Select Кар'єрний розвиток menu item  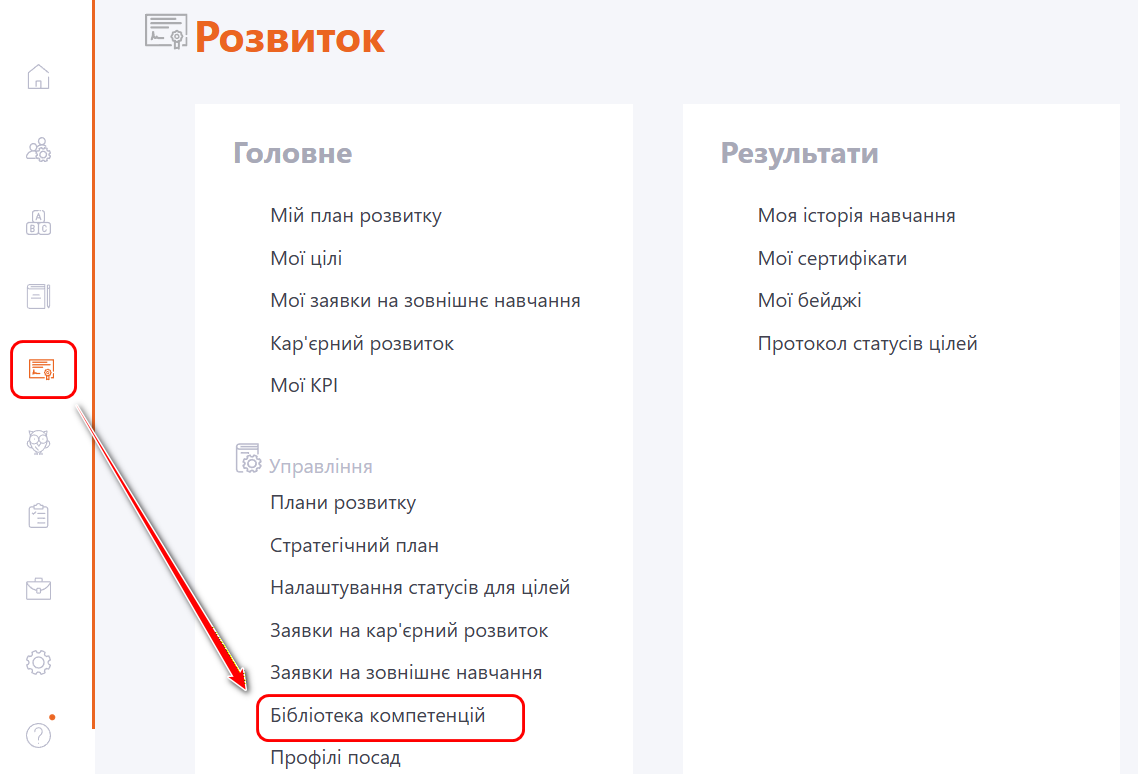pyautogui.click(x=362, y=343)
